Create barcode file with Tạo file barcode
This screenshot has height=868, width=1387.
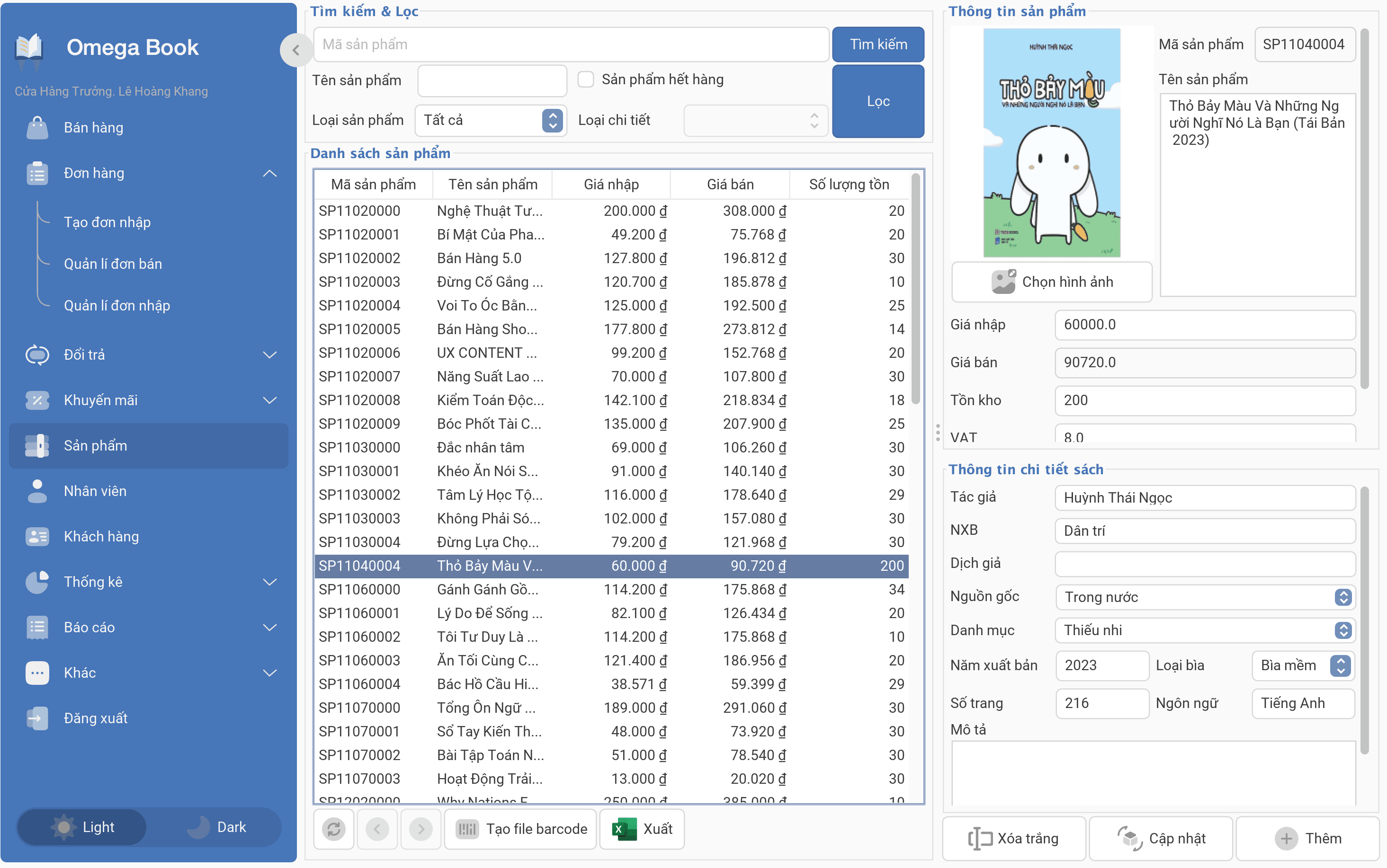[x=520, y=828]
